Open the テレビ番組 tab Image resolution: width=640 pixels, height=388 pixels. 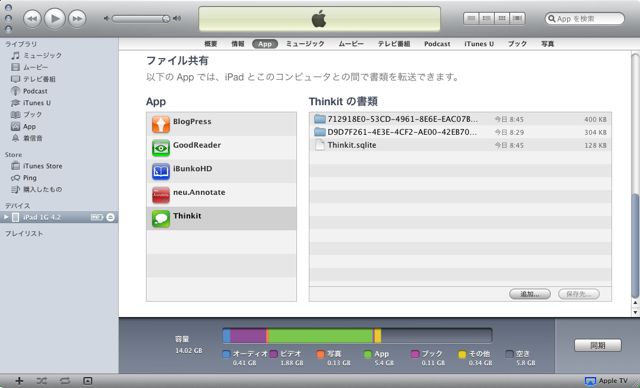coord(394,44)
